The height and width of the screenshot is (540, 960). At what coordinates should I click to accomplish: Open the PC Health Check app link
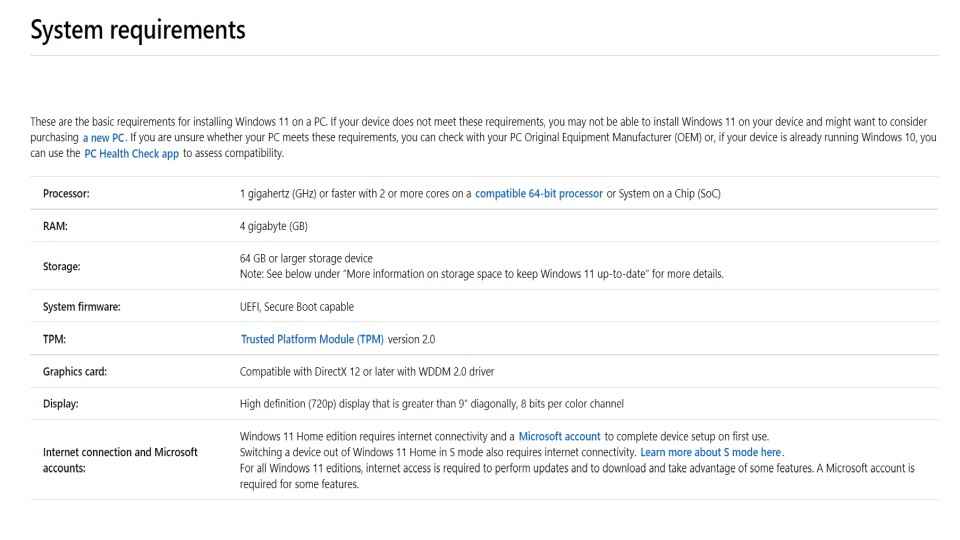coord(131,154)
